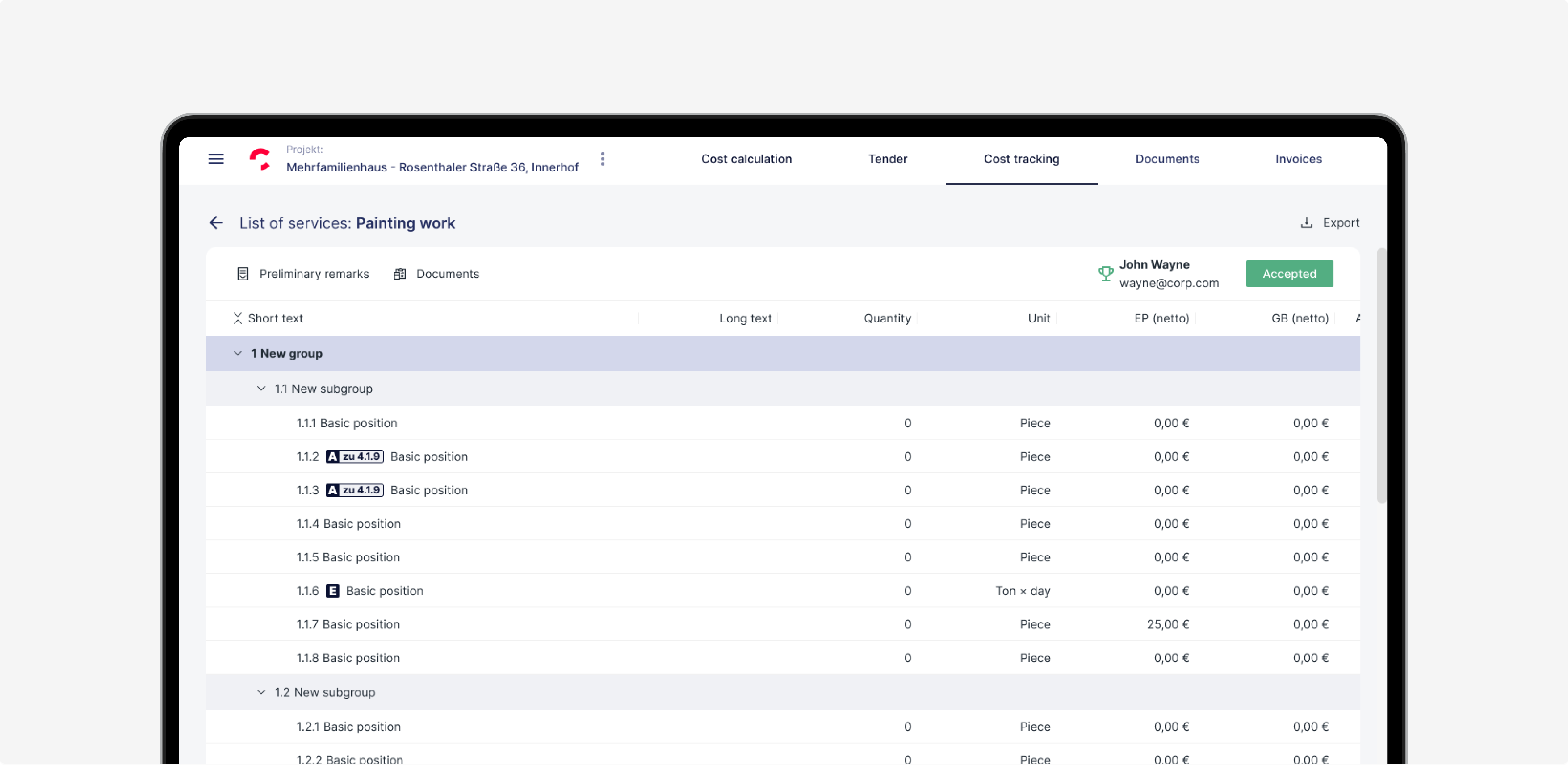Collapse the 1.1 New subgroup
Viewport: 1568px width, 765px height.
[261, 388]
